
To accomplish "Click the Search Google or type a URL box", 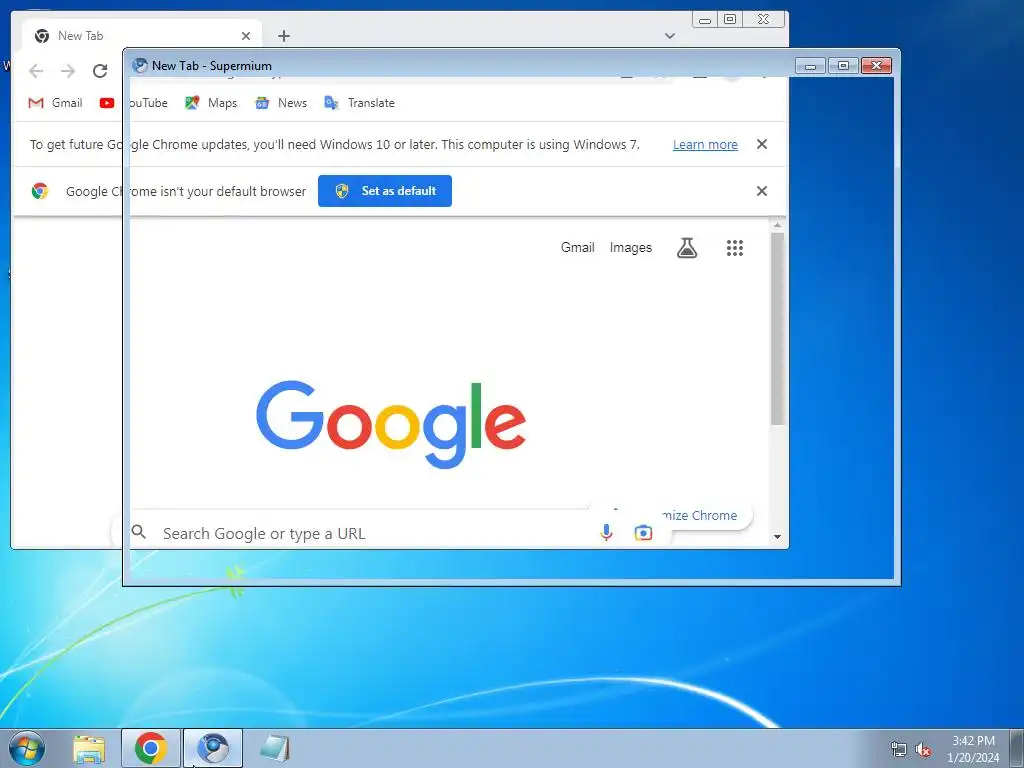I will (x=392, y=534).
